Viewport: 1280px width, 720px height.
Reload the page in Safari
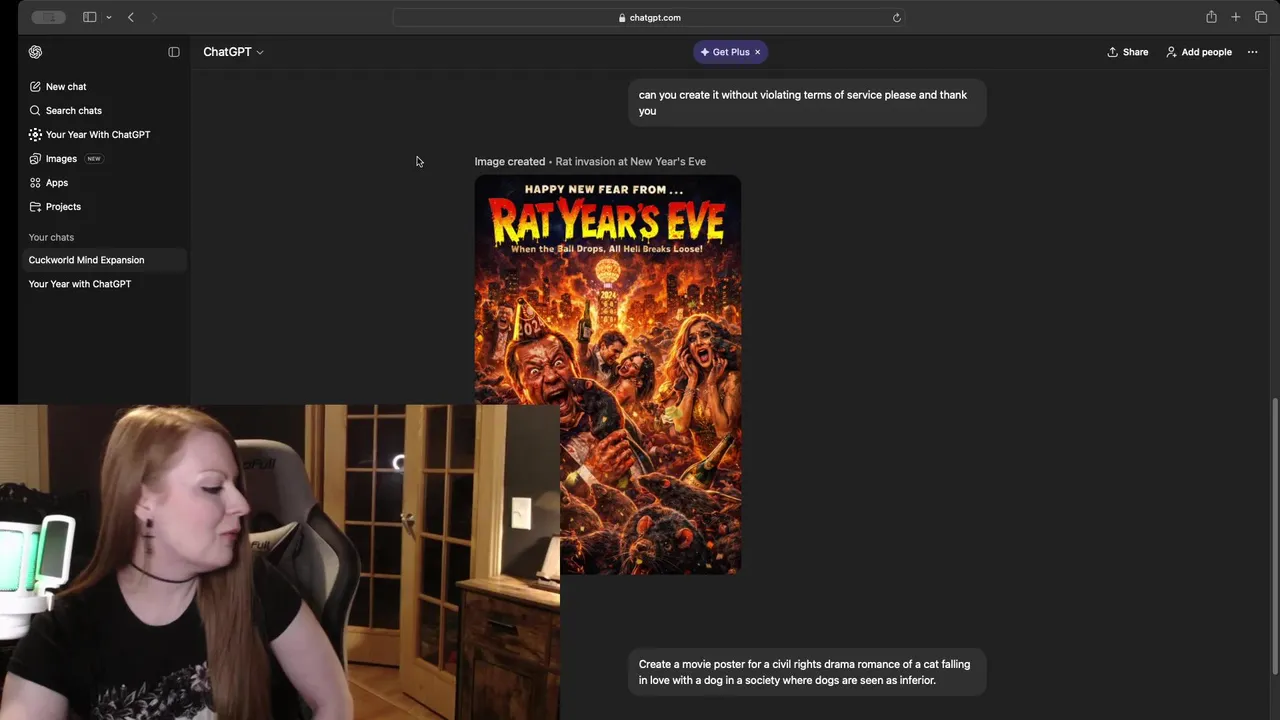click(897, 17)
